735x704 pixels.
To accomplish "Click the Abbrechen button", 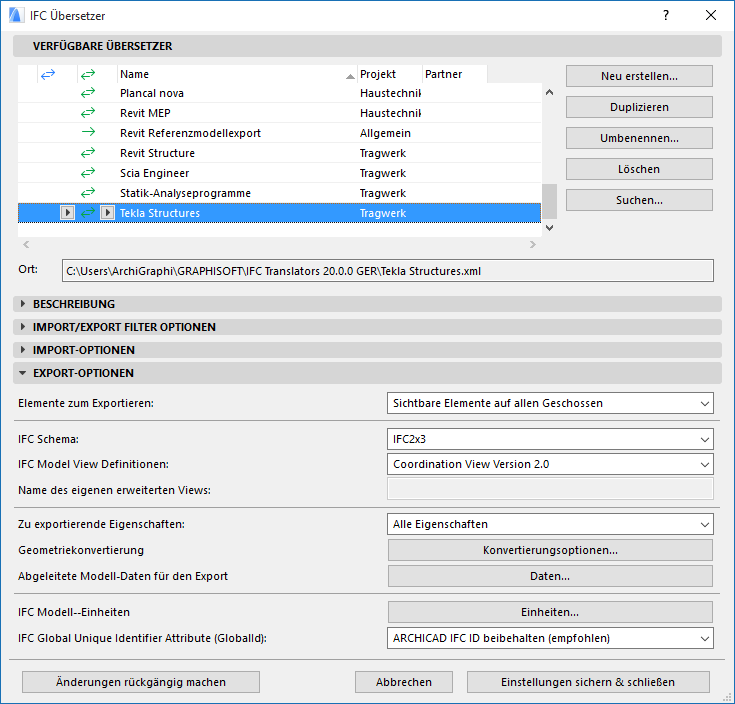I will pyautogui.click(x=404, y=682).
